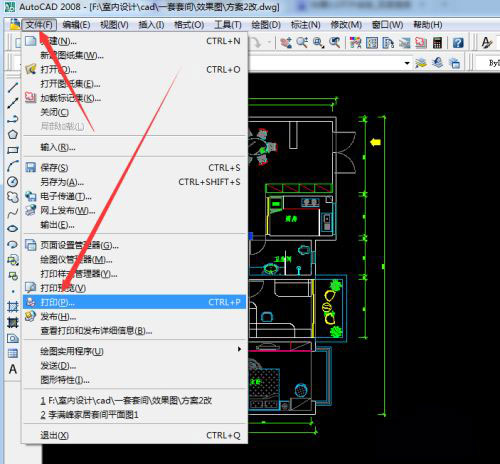
Task: Choose 网上发布(W)... menu entry
Action: [135, 211]
